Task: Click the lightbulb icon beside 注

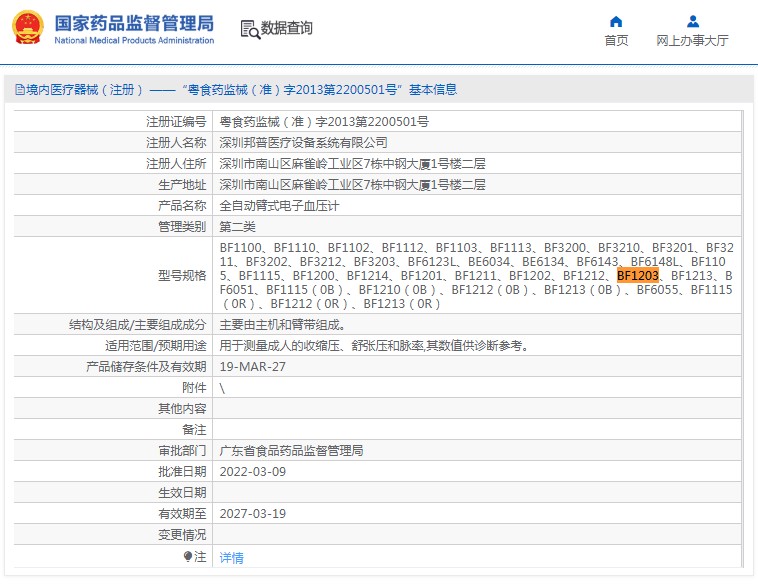Action: click(188, 556)
